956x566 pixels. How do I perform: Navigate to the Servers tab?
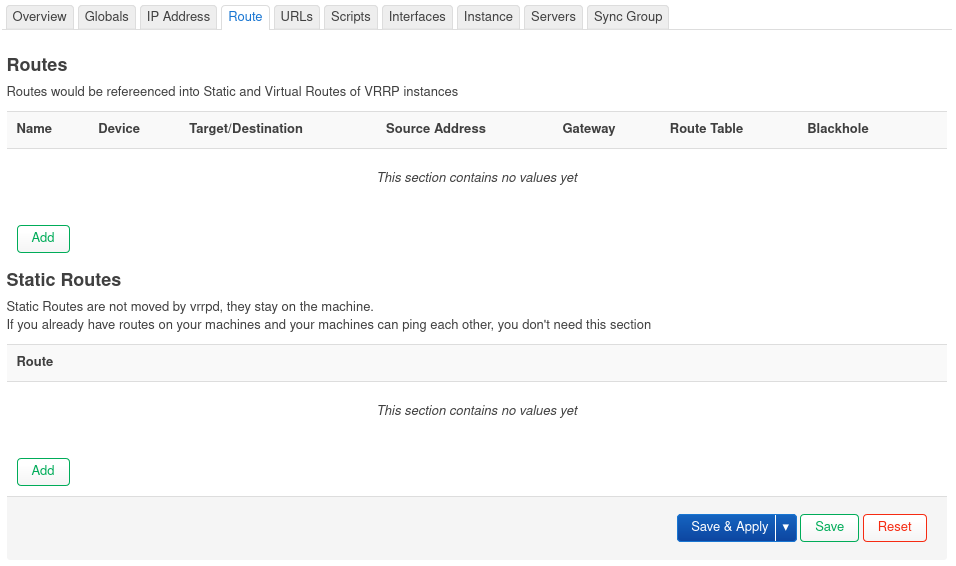[x=553, y=17]
